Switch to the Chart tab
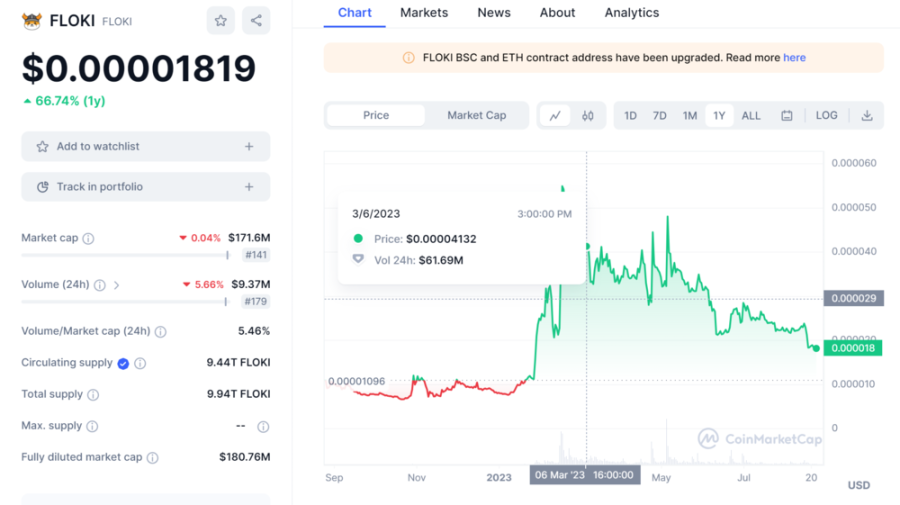900x505 pixels. 355,13
